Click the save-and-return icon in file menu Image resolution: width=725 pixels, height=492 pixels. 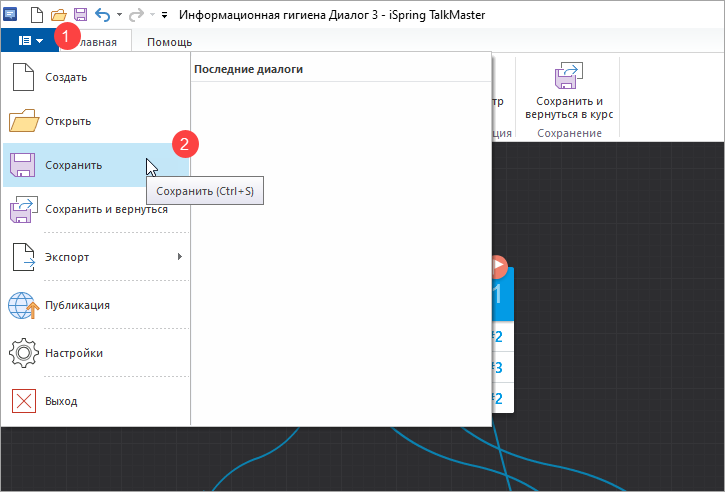click(24, 209)
